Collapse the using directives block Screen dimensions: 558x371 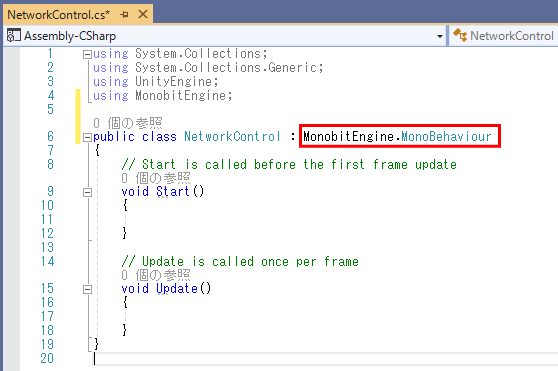[x=87, y=54]
